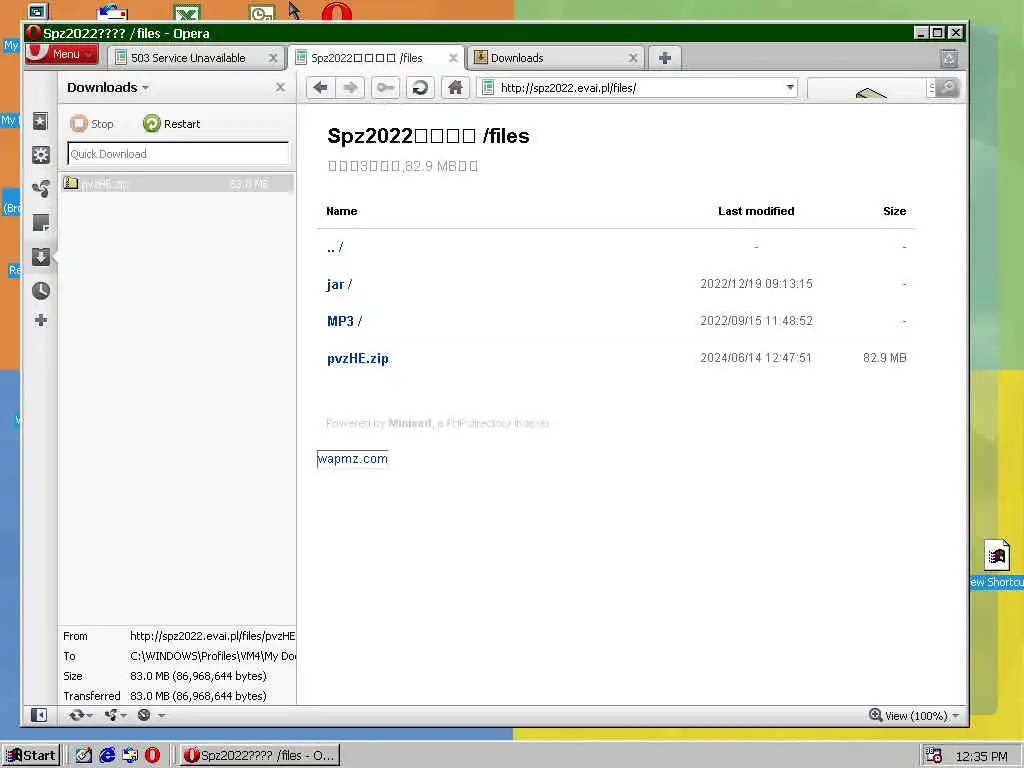
Task: Add a panel with the plus icon
Action: tap(40, 320)
